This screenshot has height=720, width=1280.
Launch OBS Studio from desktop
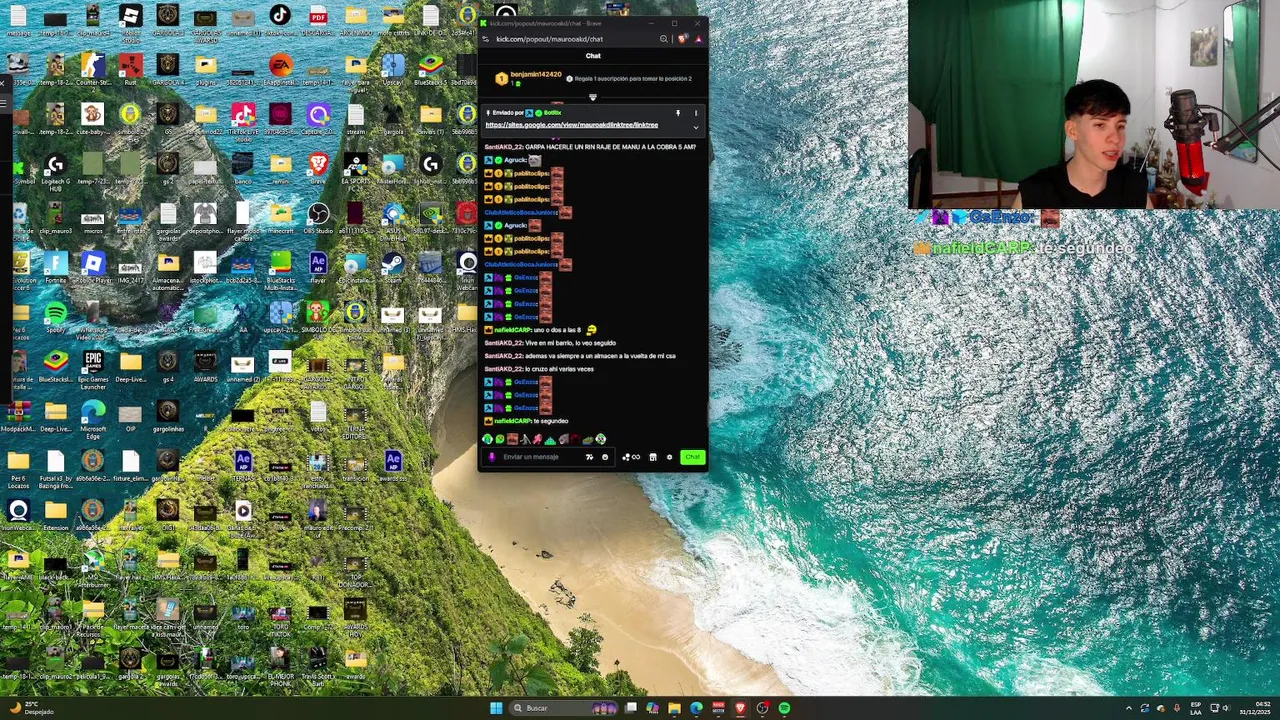318,218
